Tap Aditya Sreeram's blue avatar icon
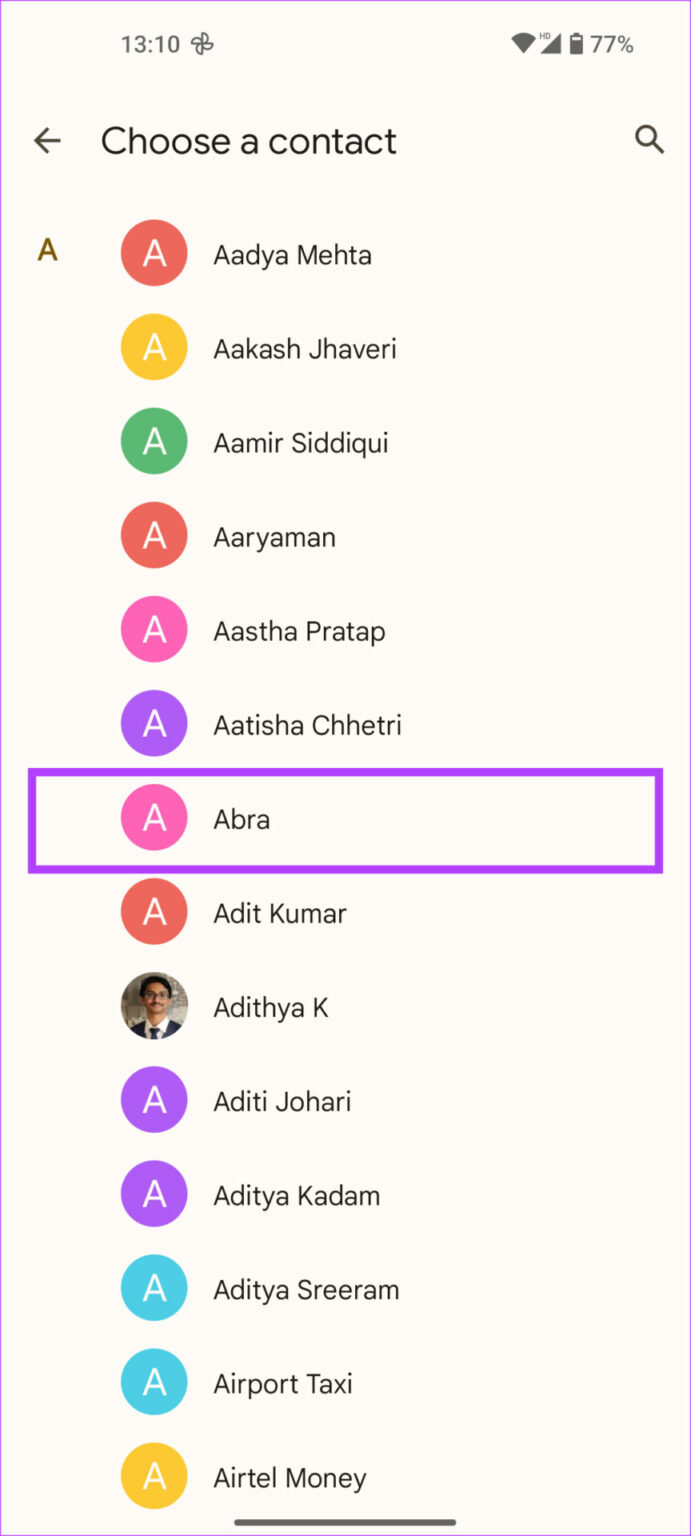691x1536 pixels. (154, 1290)
